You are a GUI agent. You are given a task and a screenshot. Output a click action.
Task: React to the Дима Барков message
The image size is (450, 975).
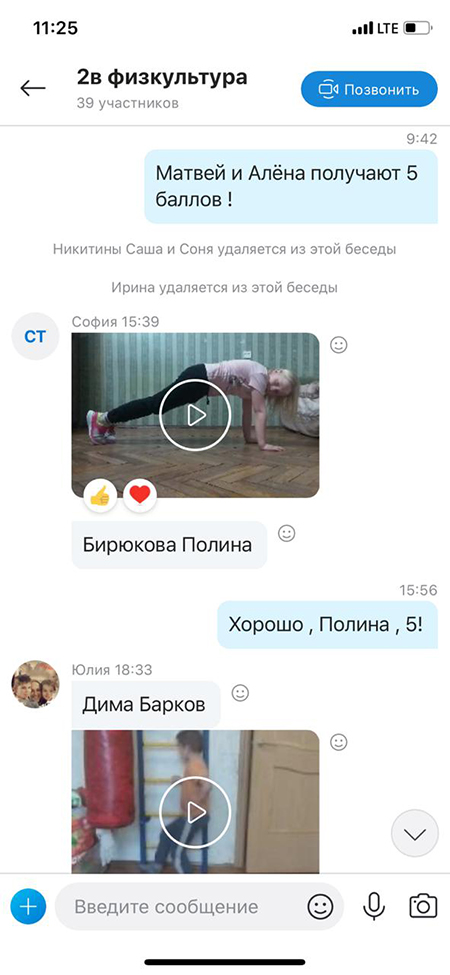tap(240, 693)
